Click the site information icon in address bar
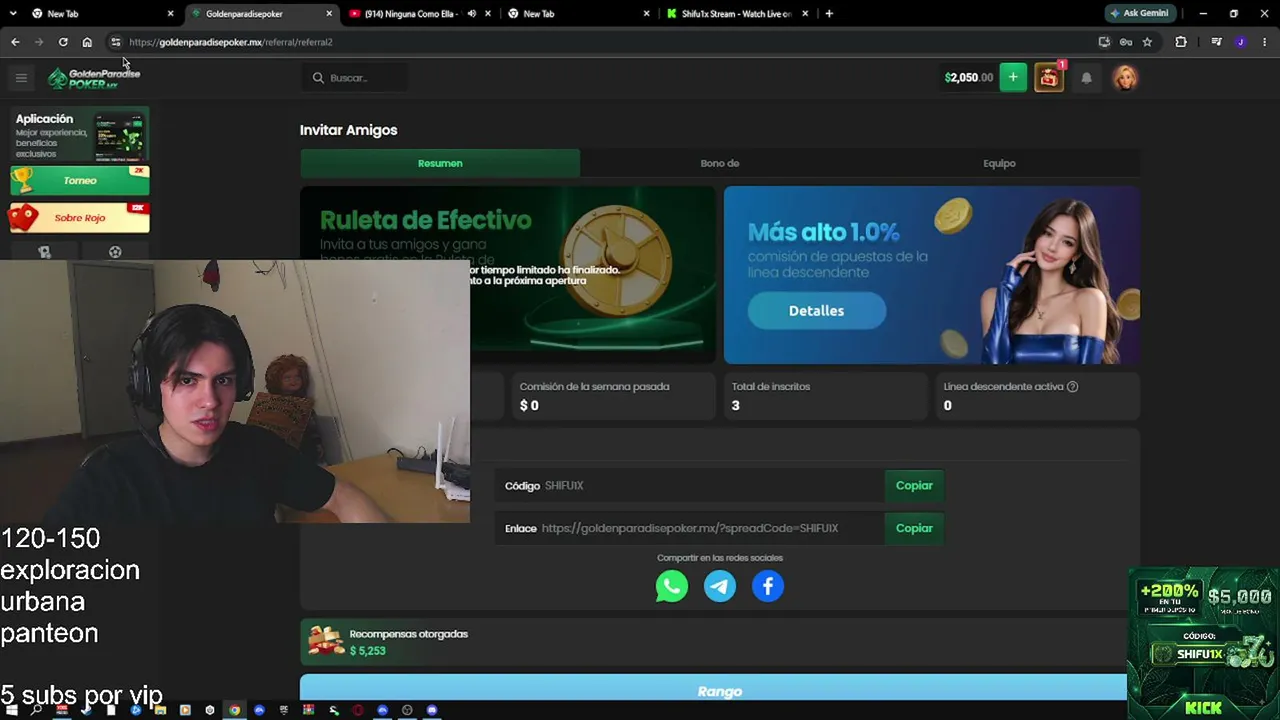 tap(115, 42)
